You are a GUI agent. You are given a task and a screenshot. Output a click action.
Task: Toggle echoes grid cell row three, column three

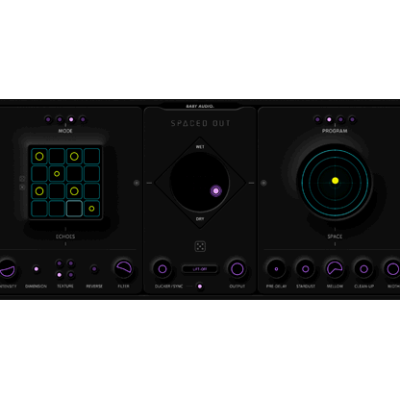(74, 191)
